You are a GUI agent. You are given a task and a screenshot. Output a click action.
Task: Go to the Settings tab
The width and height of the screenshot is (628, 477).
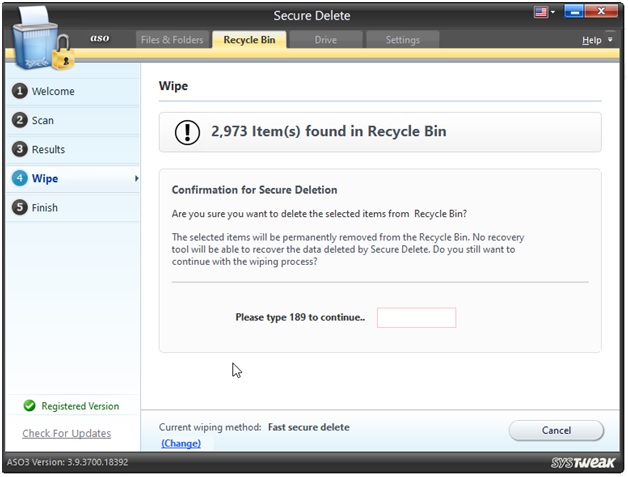[x=402, y=40]
